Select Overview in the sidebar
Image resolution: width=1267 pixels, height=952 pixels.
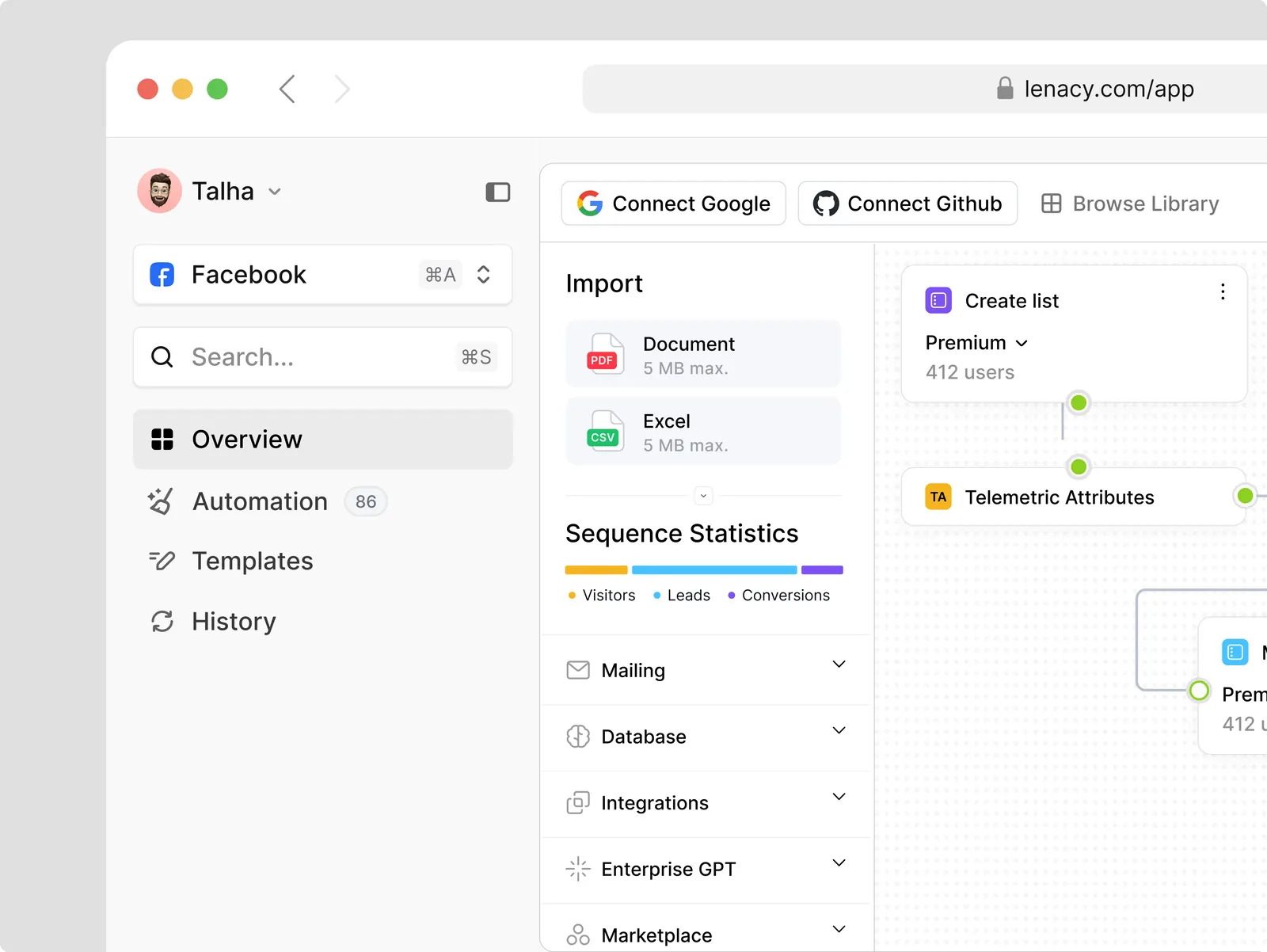point(322,440)
